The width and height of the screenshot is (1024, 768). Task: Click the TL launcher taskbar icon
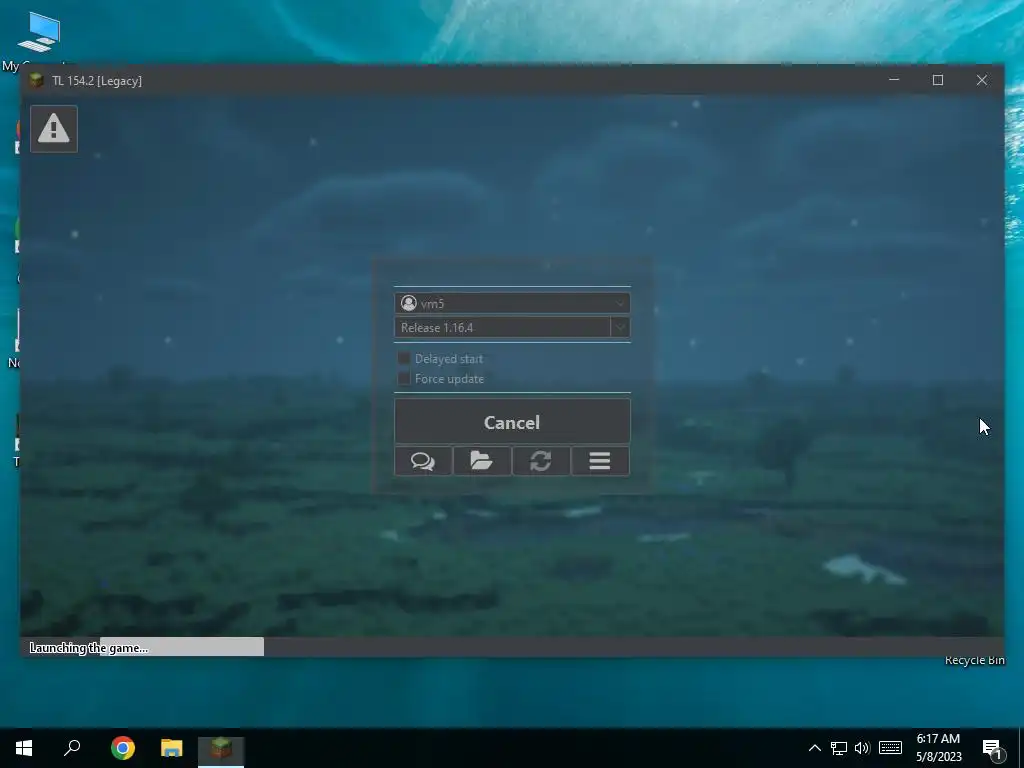(x=221, y=748)
